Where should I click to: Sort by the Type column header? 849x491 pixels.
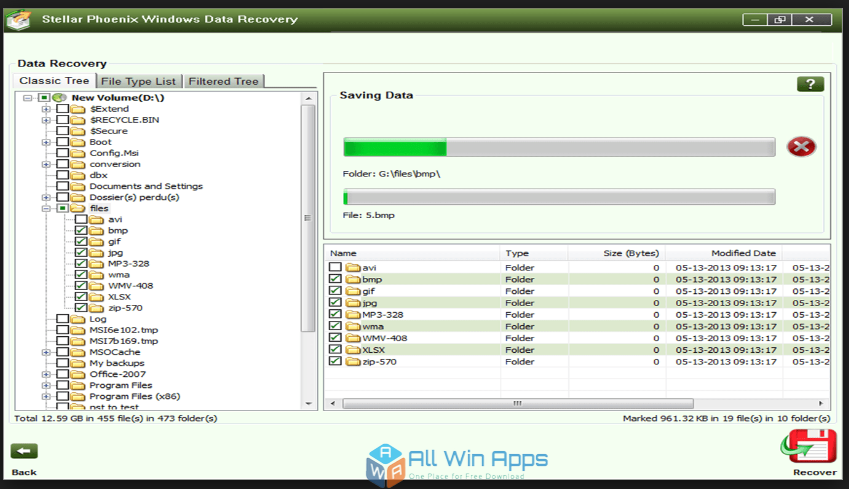(533, 253)
